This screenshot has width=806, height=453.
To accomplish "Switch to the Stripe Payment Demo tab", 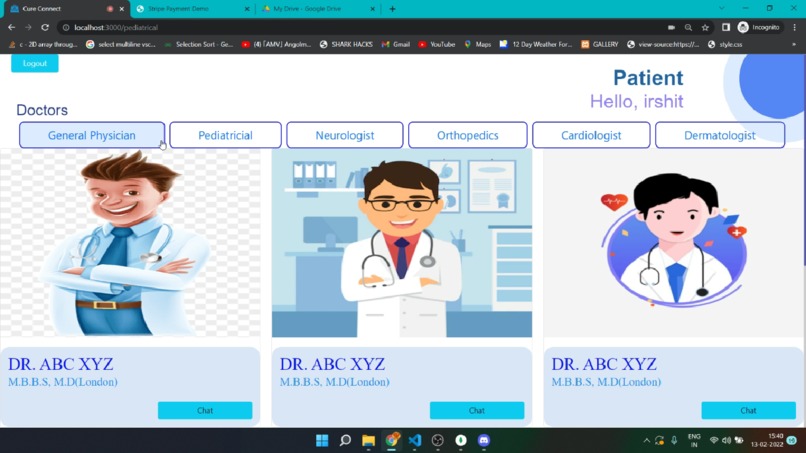I will (193, 9).
